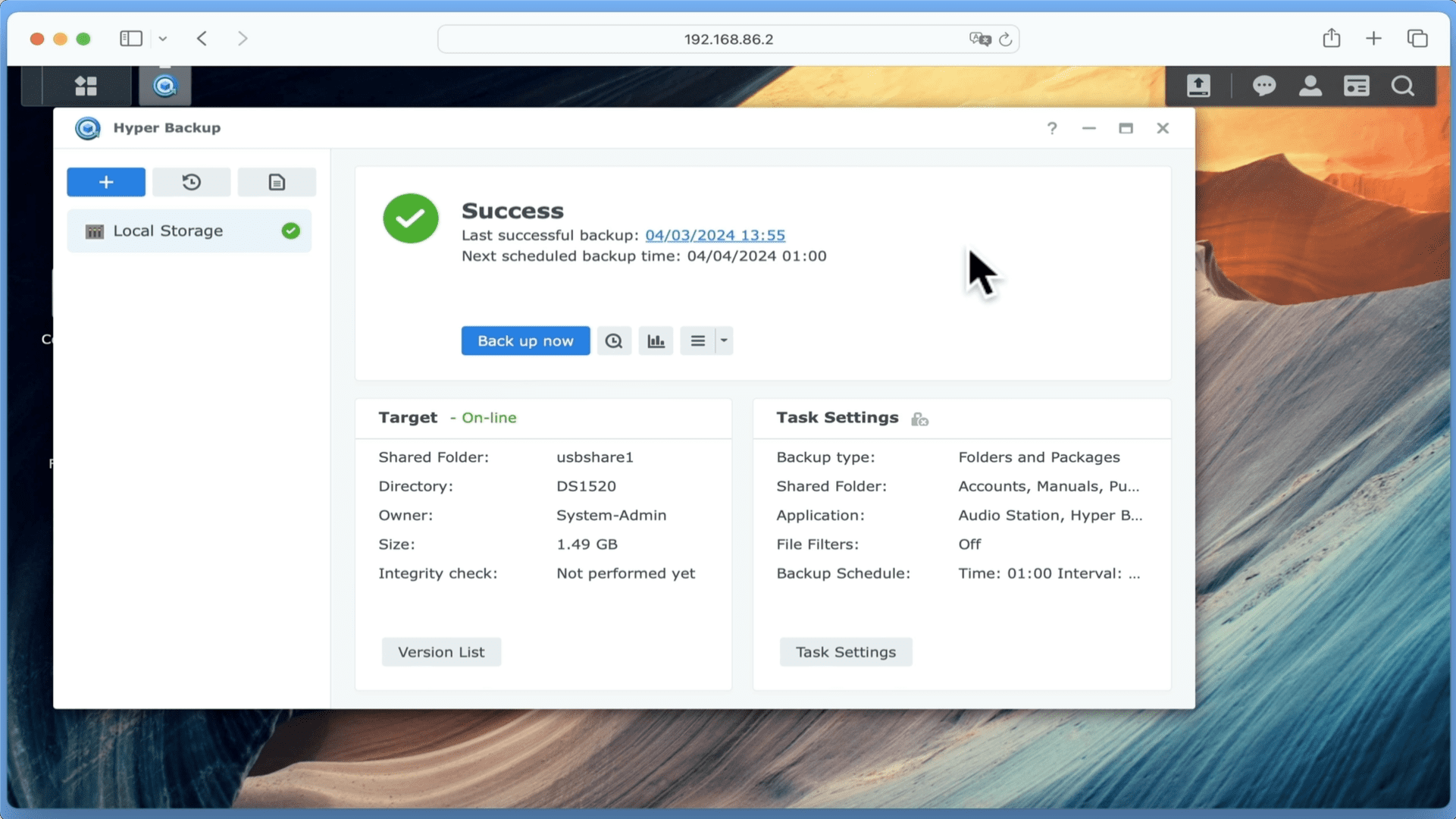Click macOS green fullscreen window button
This screenshot has height=819, width=1456.
(x=83, y=39)
